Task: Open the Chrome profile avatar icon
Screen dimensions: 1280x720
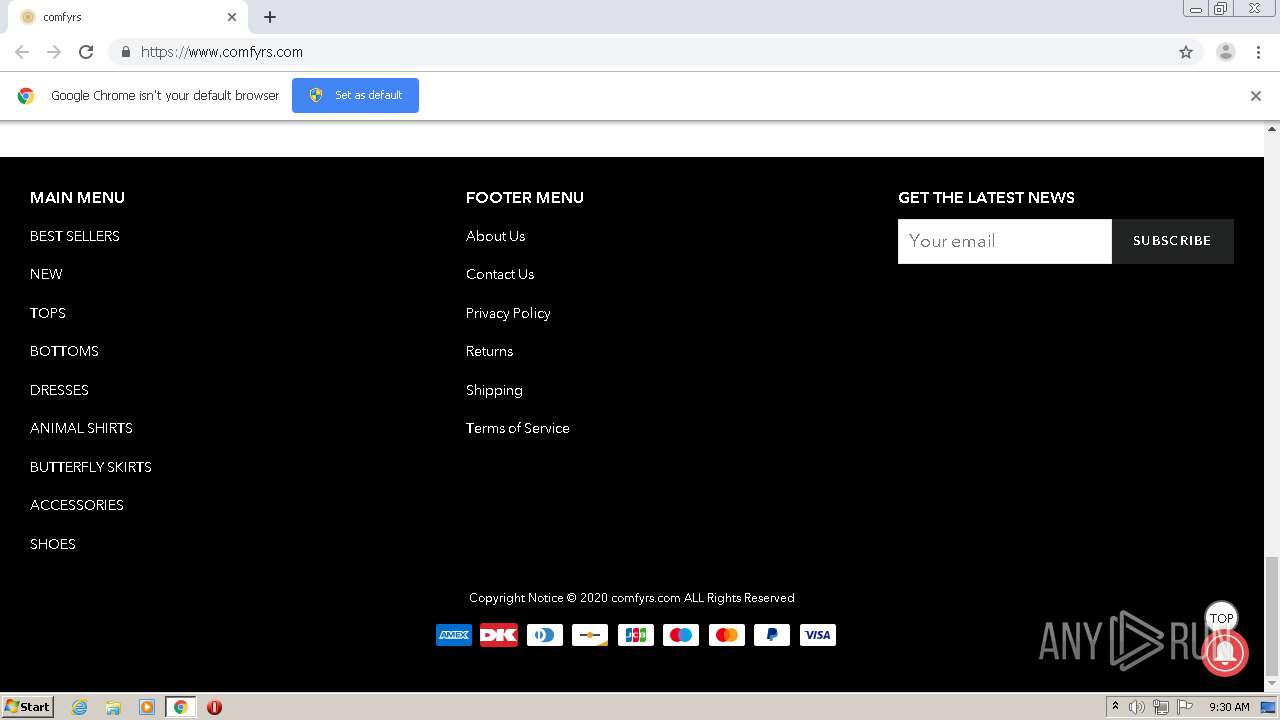Action: click(1226, 52)
